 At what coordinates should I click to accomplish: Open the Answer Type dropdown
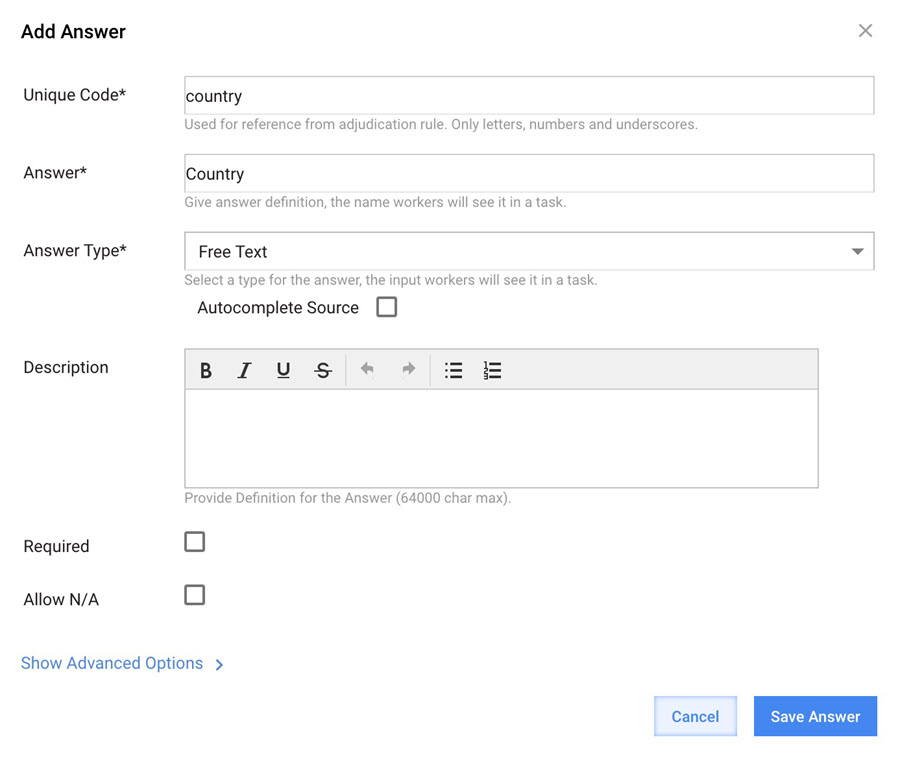point(529,251)
